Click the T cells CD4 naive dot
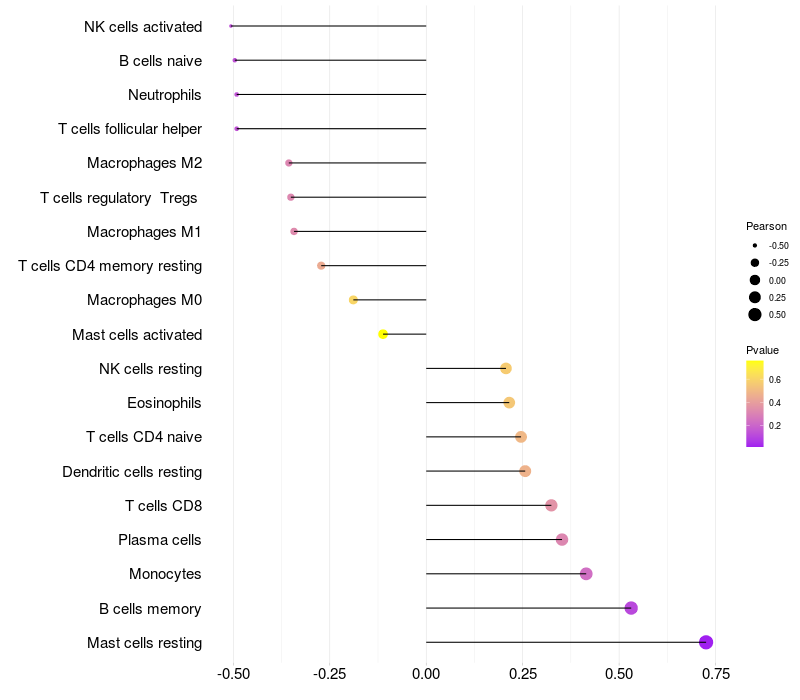 [521, 437]
